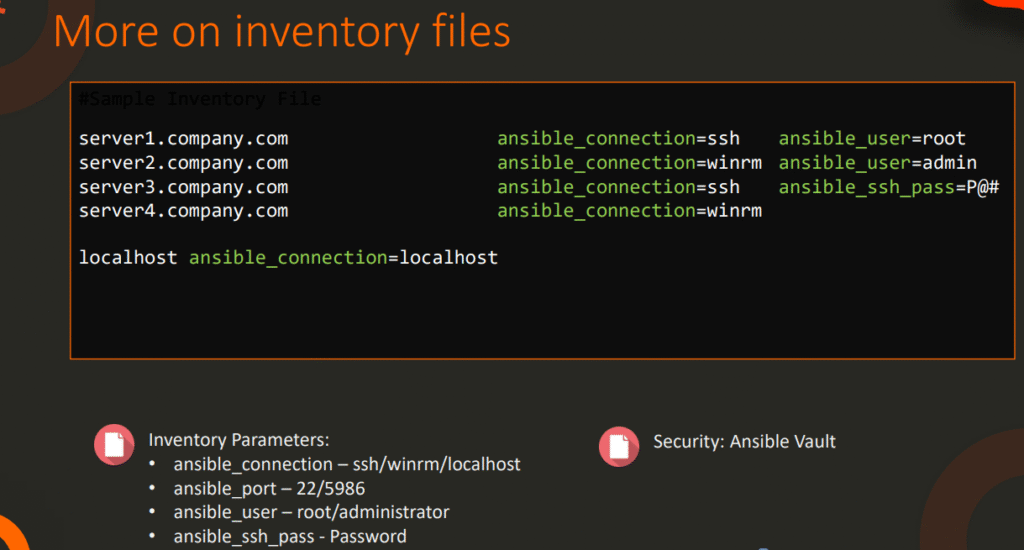Select the 'ansible_ssh_pass - Password' bullet
The height and width of the screenshot is (550, 1024).
click(x=290, y=536)
